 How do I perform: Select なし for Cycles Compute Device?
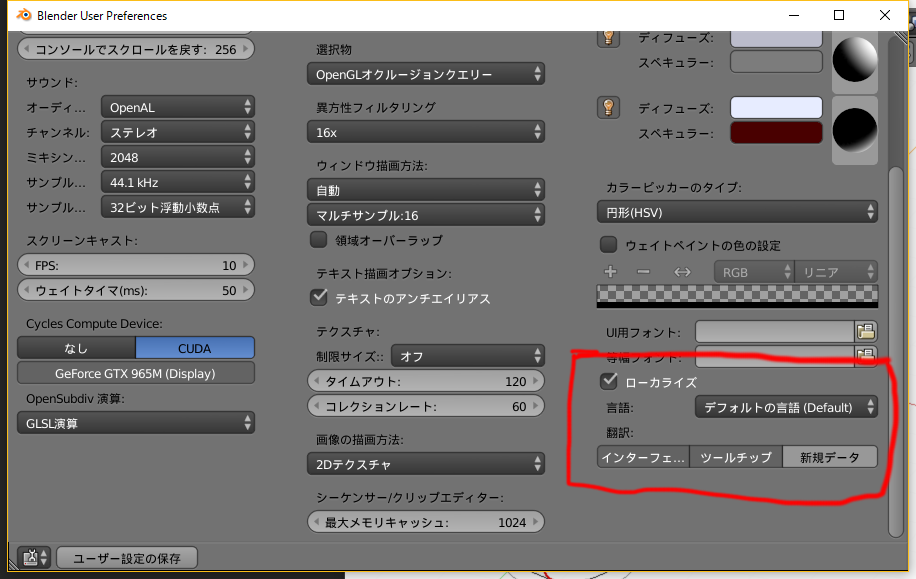77,348
